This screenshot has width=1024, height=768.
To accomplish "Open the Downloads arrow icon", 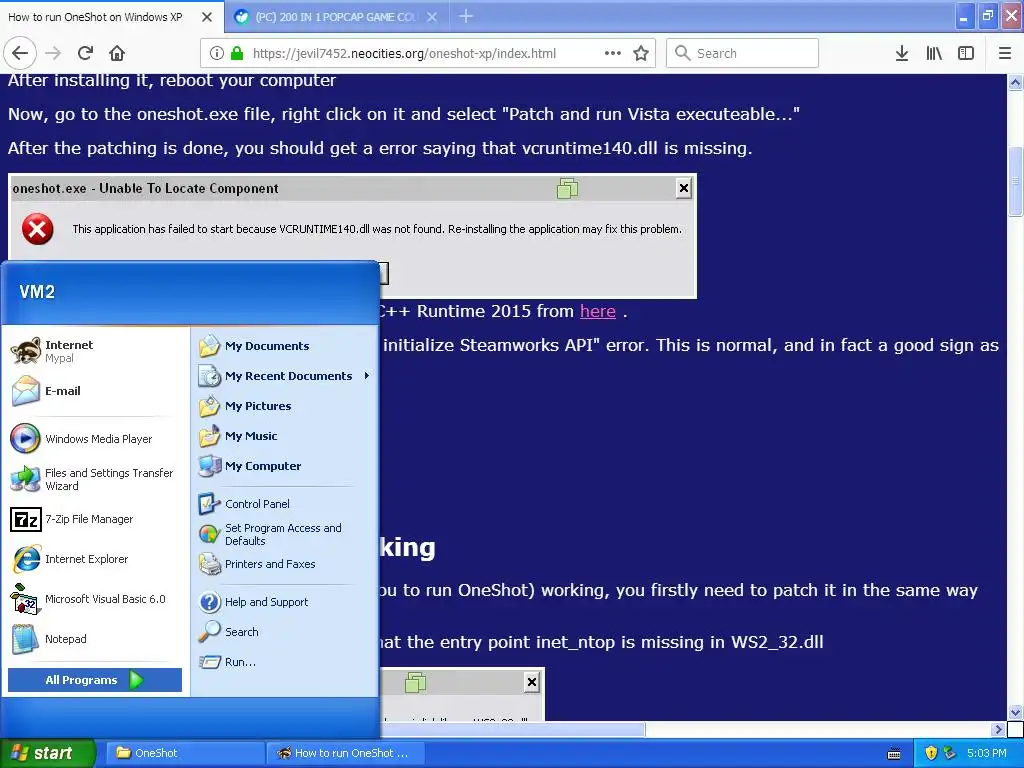I will (902, 53).
